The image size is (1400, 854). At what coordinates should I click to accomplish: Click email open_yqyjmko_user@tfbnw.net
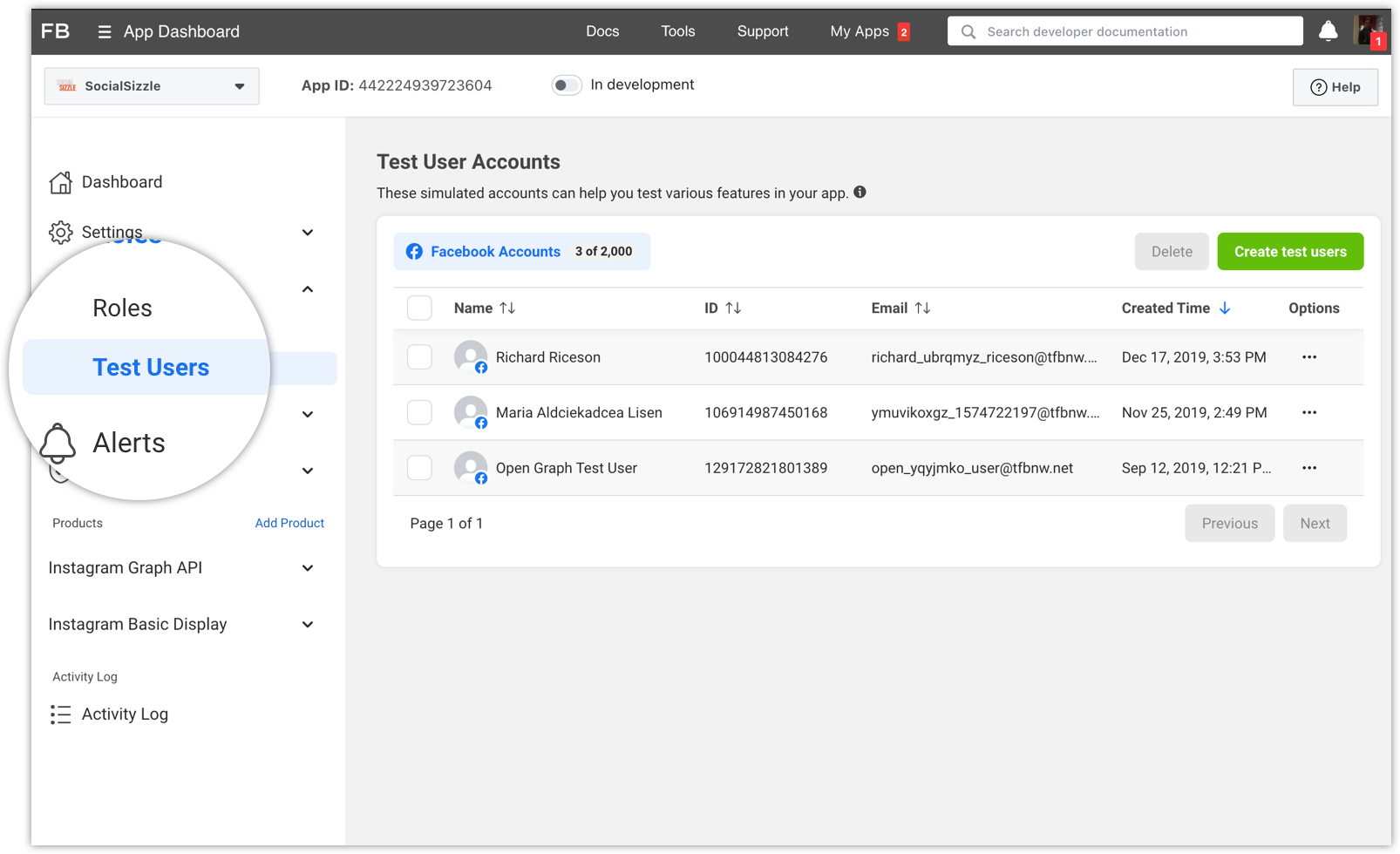tap(972, 468)
